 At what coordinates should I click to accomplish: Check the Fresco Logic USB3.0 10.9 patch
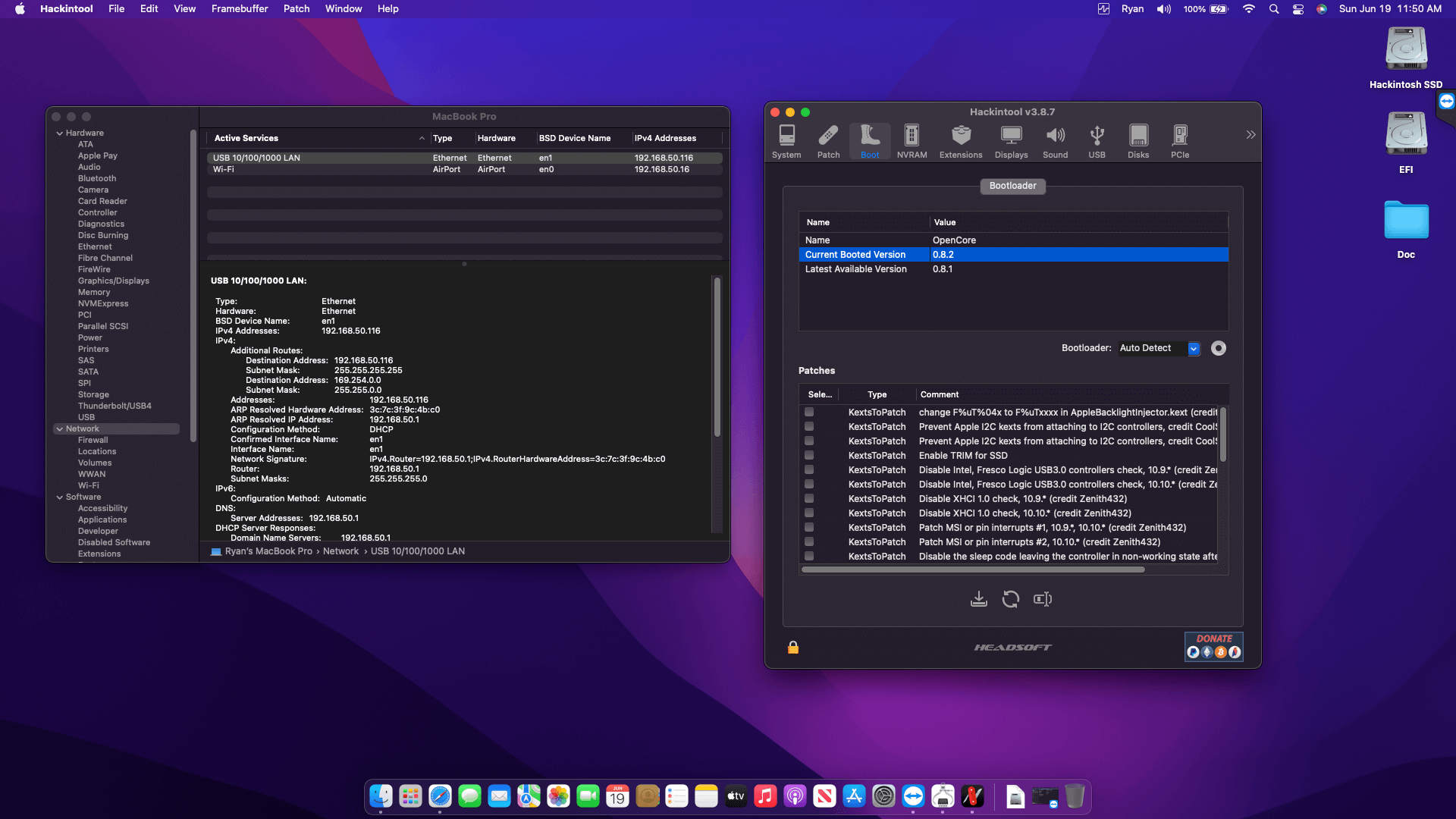[x=809, y=469]
